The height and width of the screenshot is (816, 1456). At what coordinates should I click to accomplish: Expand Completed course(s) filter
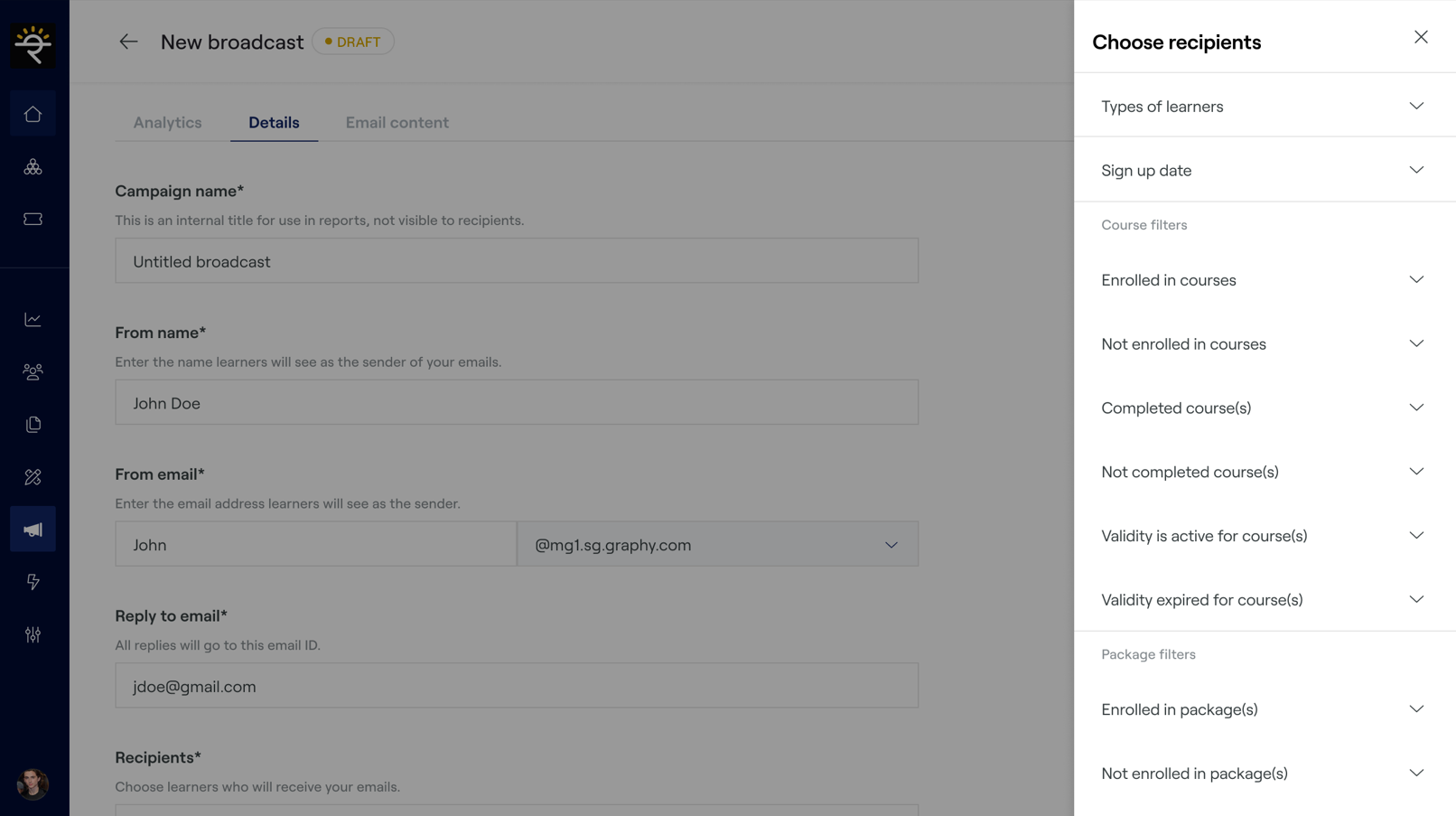pyautogui.click(x=1264, y=408)
